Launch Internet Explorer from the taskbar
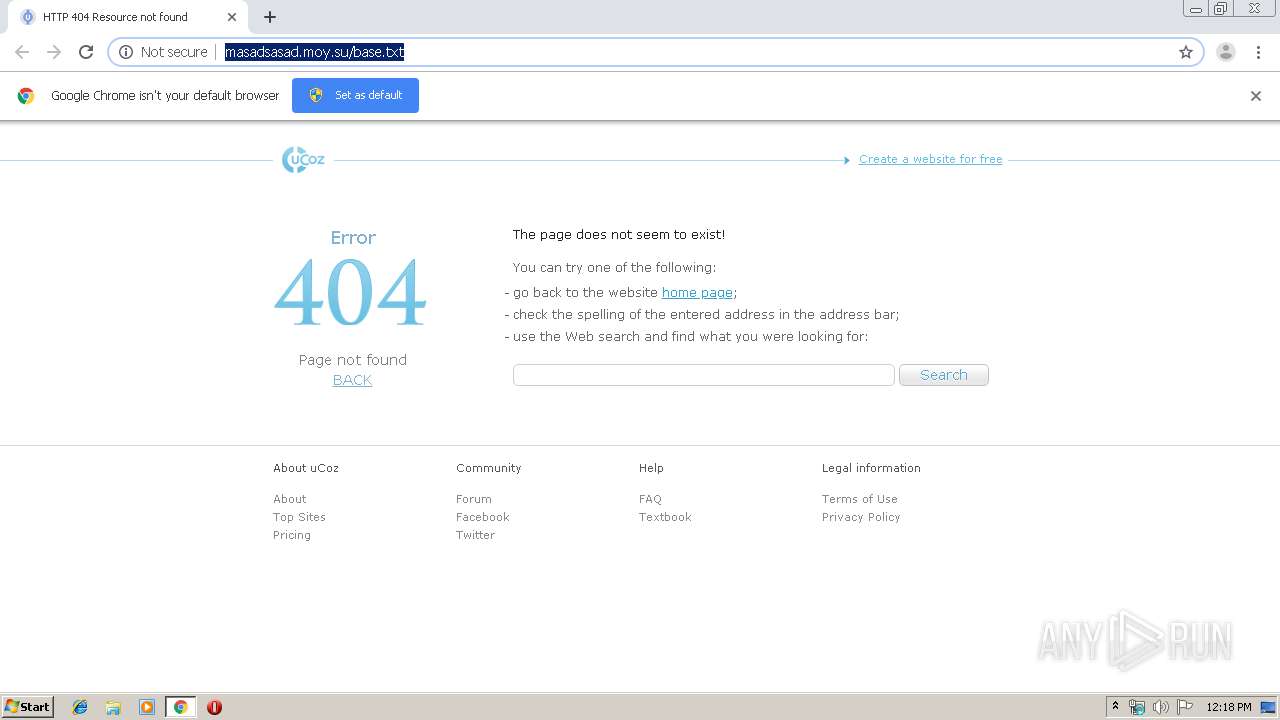 [x=80, y=707]
